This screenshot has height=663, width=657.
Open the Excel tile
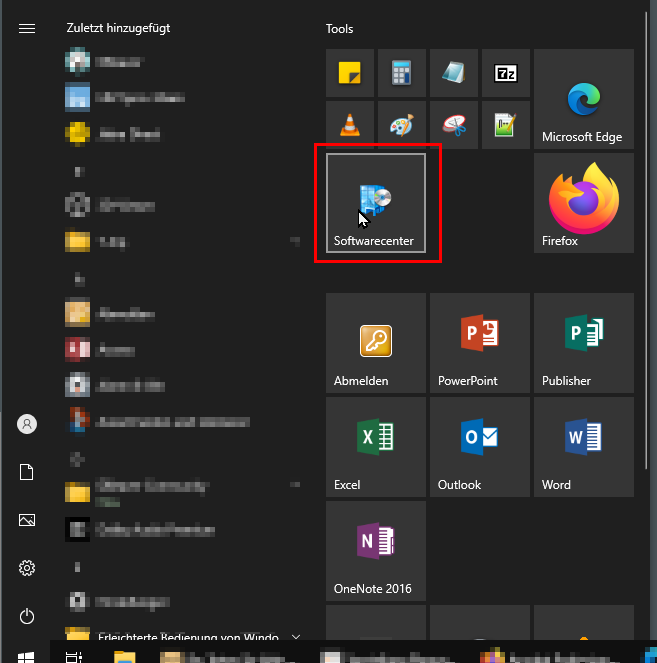[375, 447]
